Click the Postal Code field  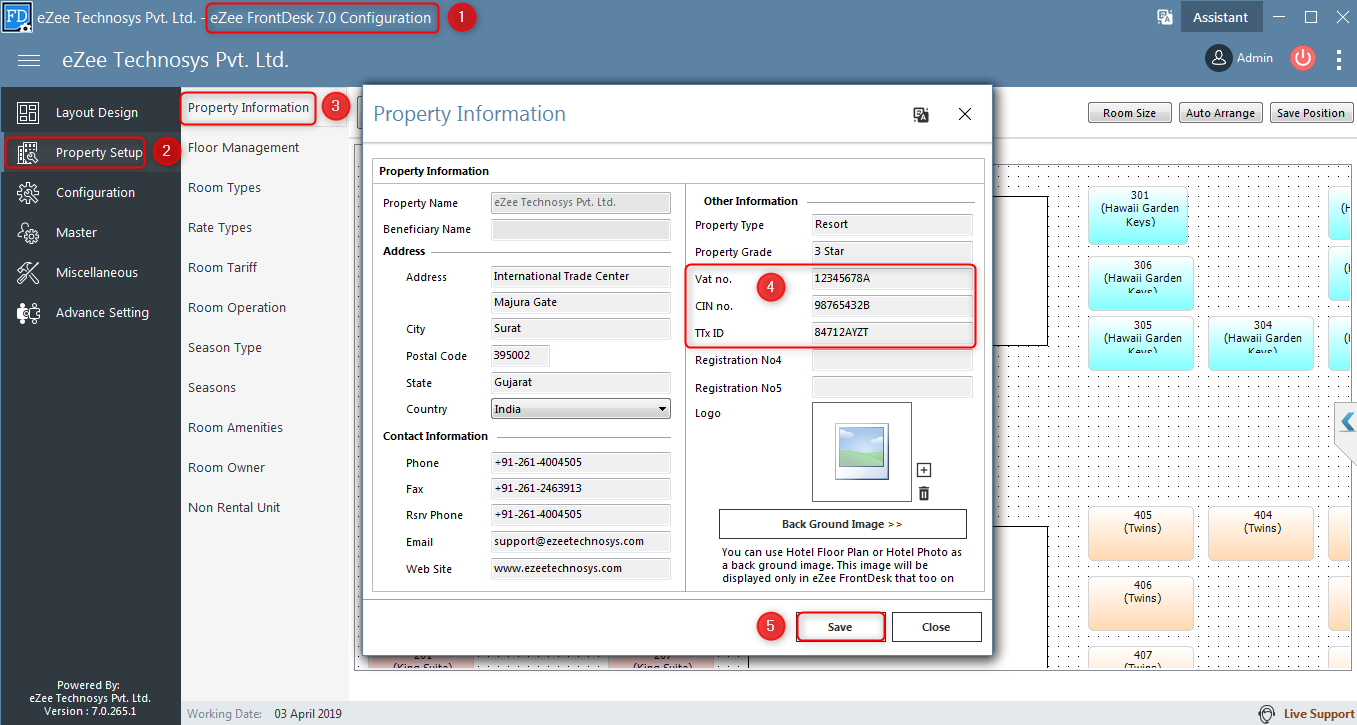coord(520,356)
